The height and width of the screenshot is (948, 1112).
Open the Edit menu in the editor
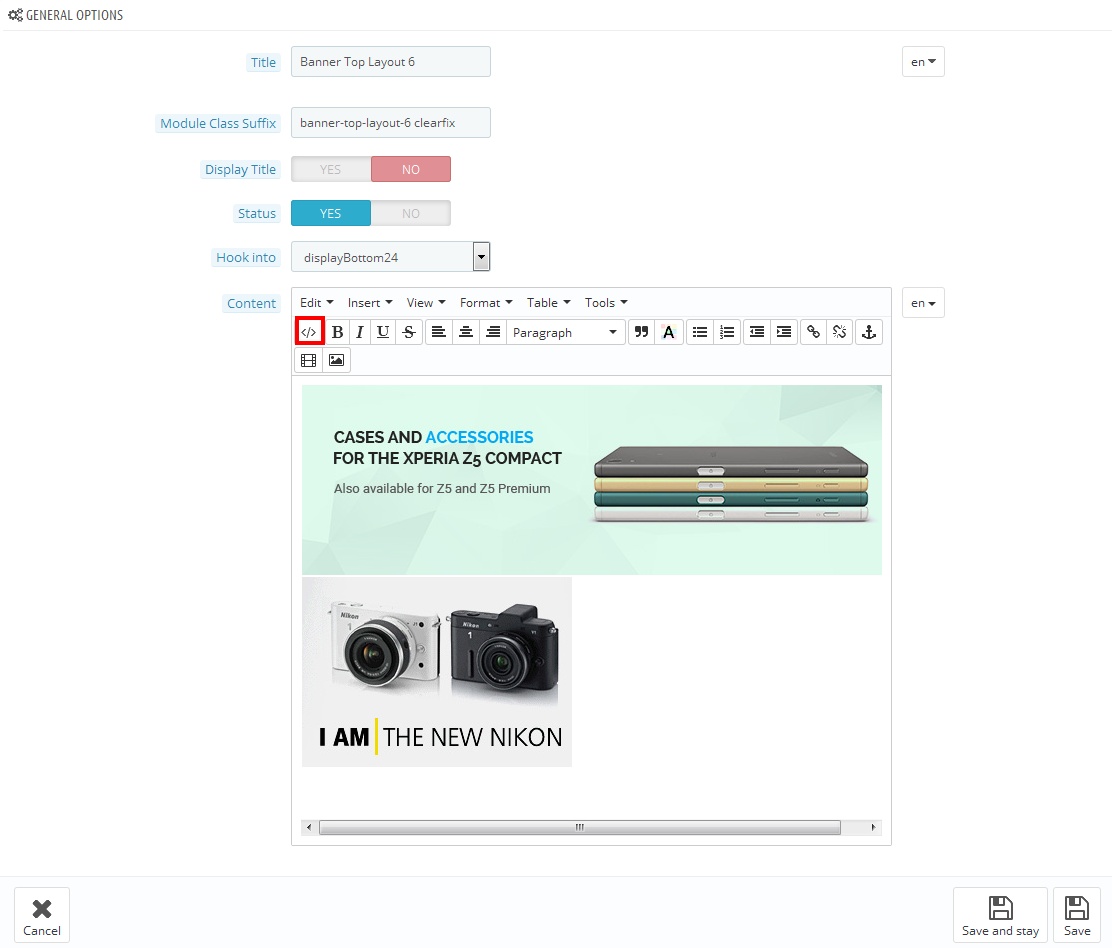pos(316,303)
